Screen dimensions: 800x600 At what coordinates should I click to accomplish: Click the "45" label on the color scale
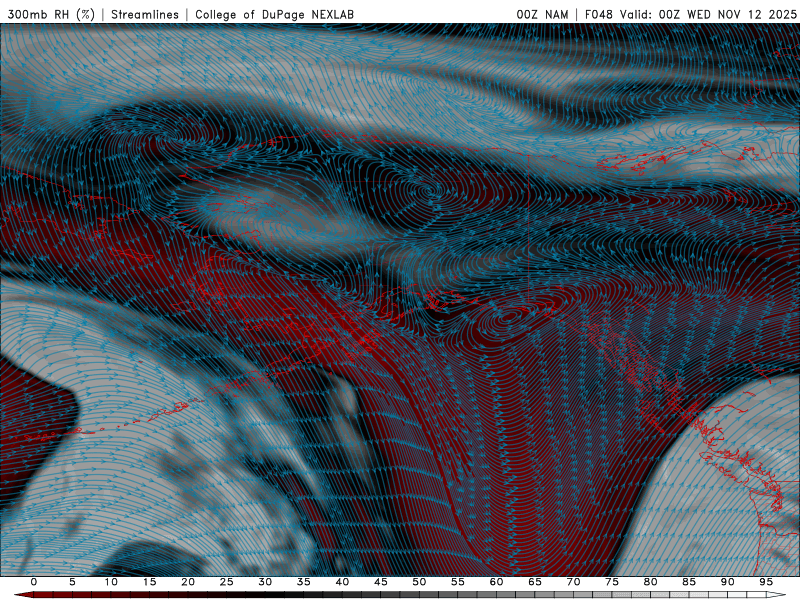[381, 582]
